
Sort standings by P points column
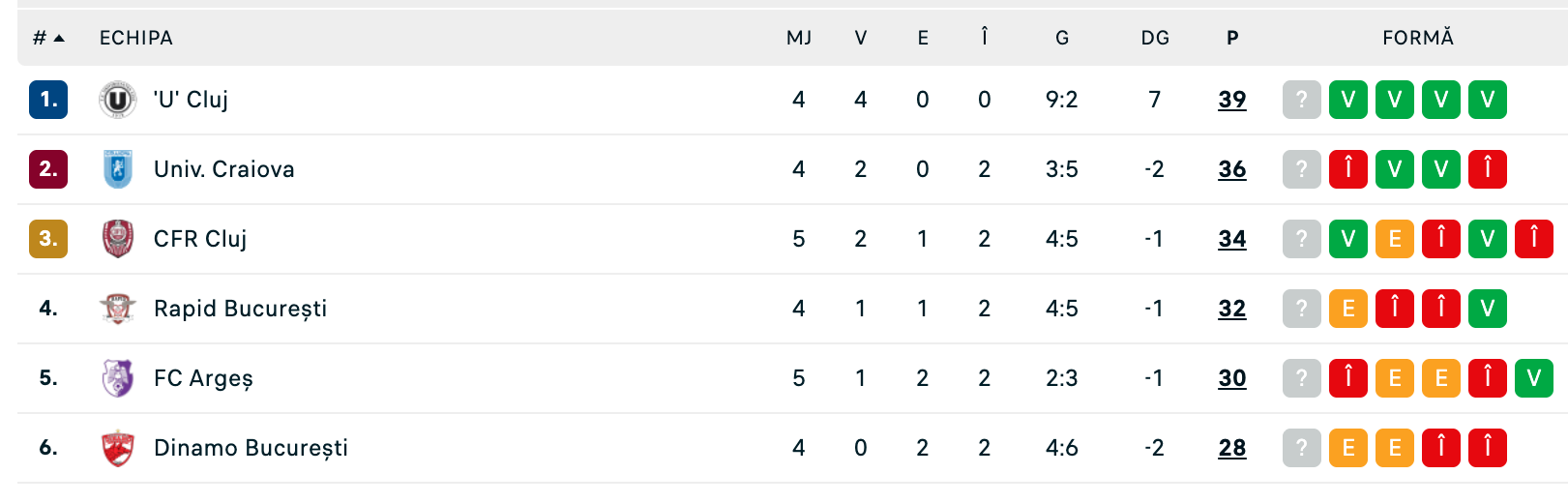pyautogui.click(x=1231, y=38)
